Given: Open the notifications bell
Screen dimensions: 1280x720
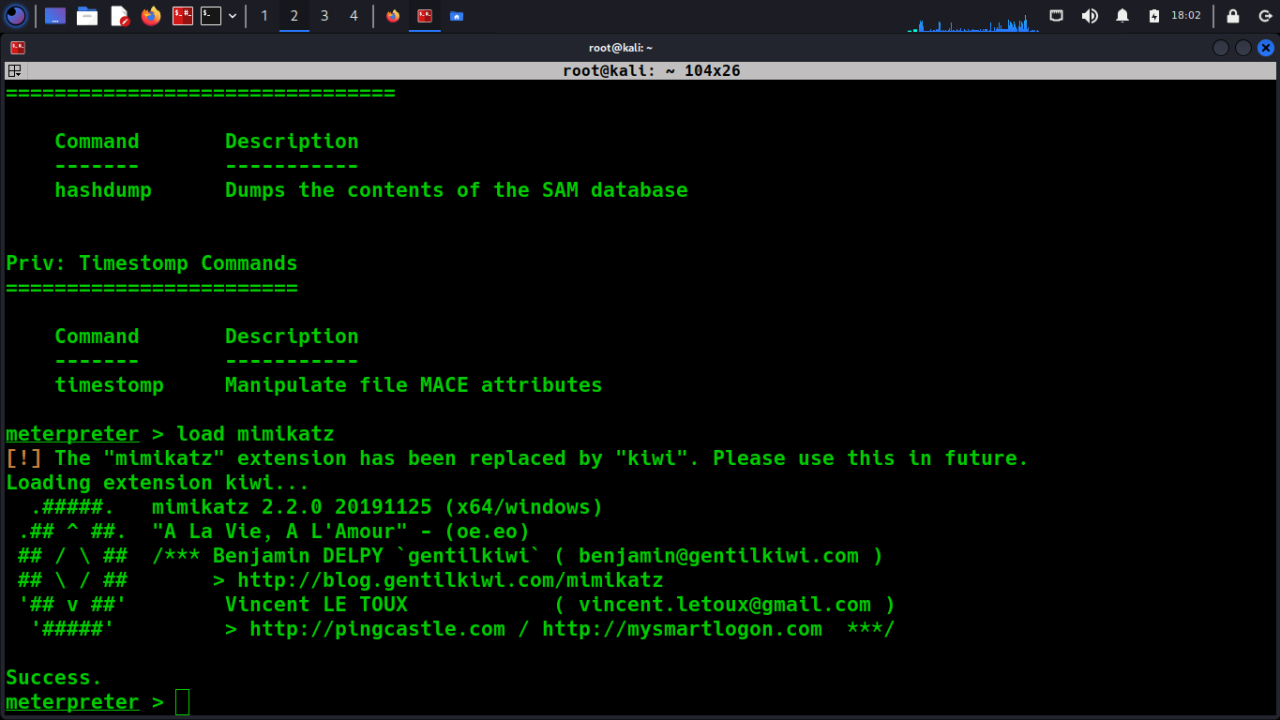Looking at the screenshot, I should point(1122,16).
